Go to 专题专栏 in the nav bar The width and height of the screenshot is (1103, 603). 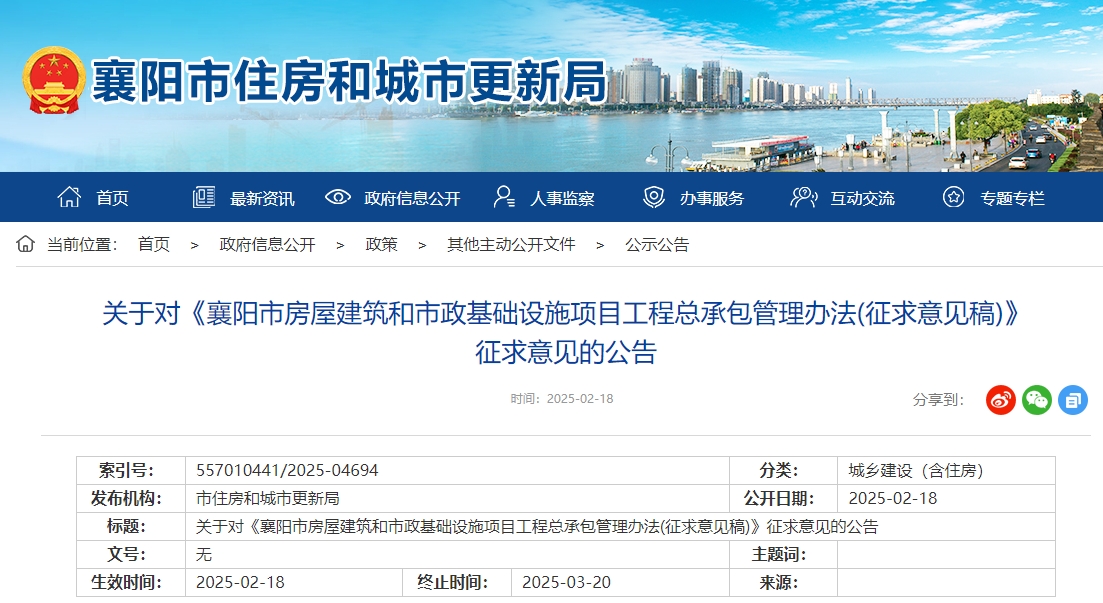pos(1012,198)
